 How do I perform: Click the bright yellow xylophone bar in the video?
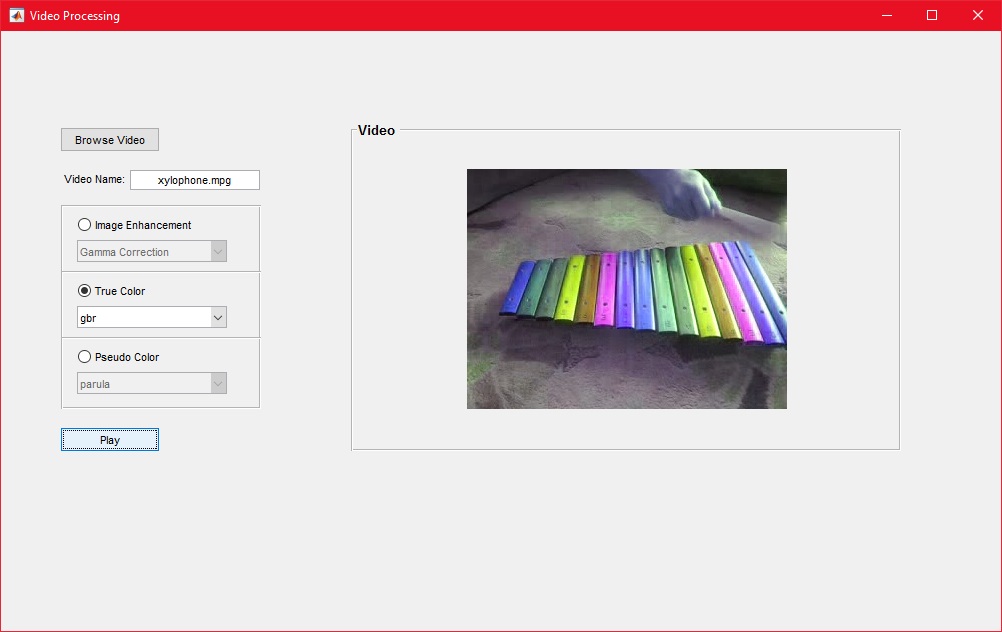point(569,290)
